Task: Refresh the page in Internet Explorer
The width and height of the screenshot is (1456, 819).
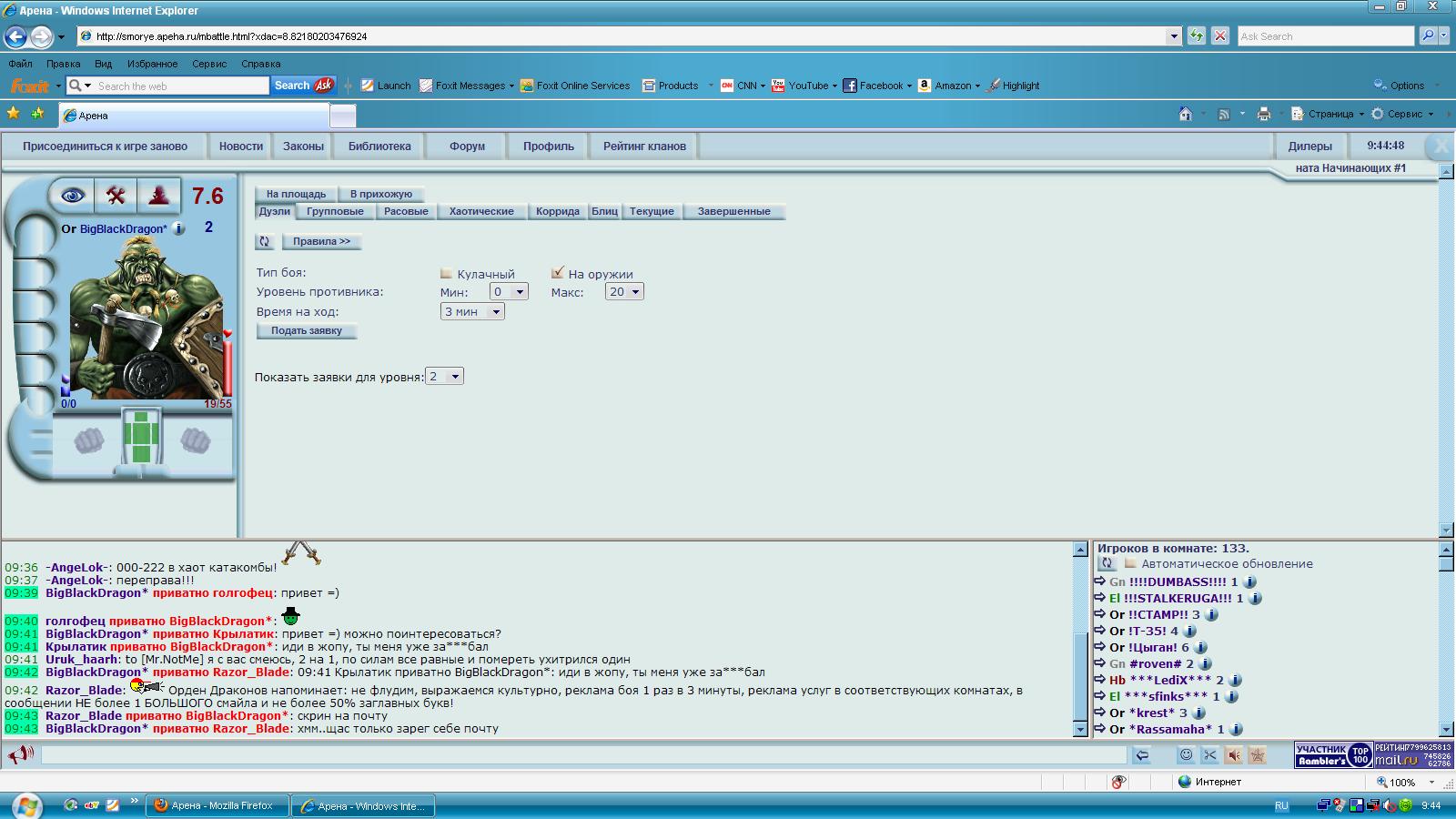Action: pyautogui.click(x=1197, y=36)
